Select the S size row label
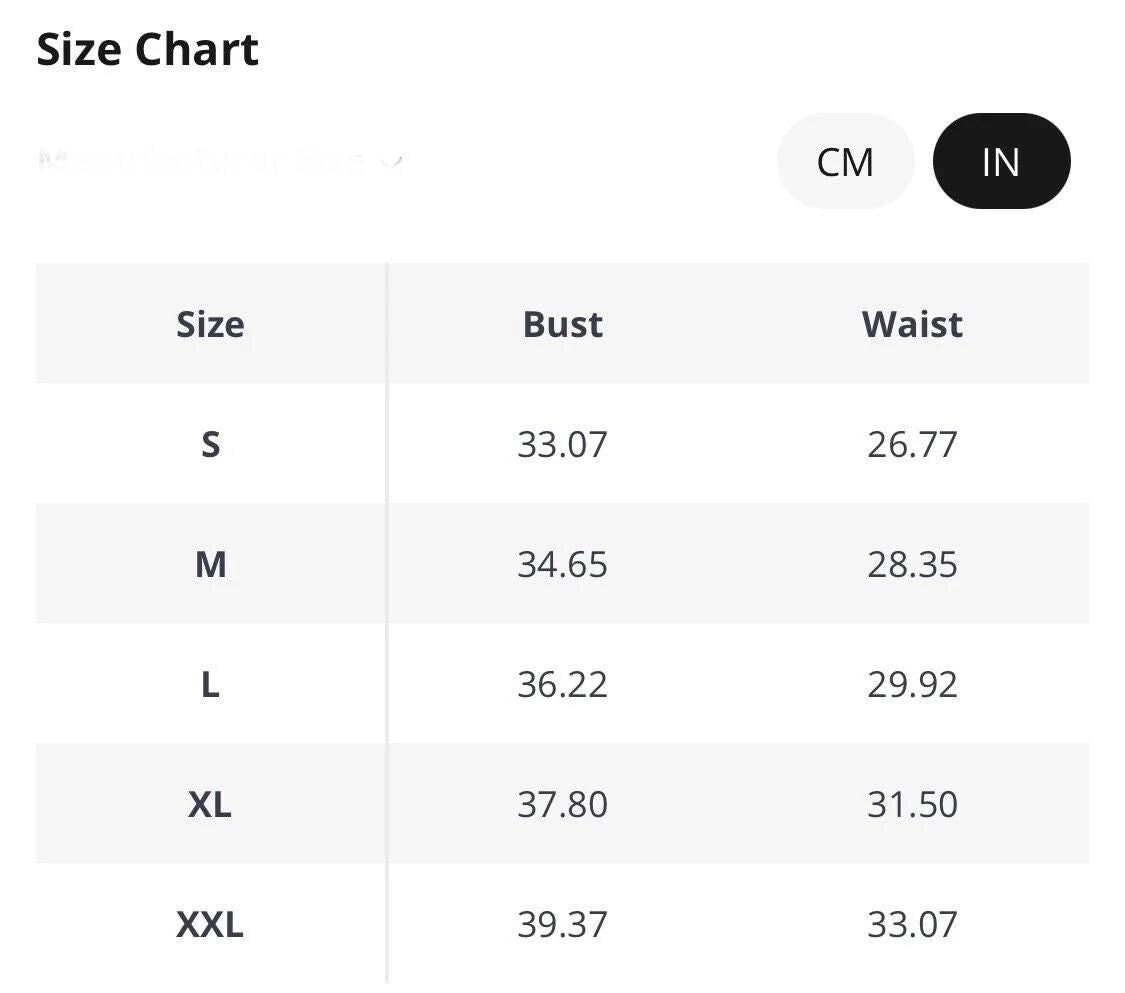 pos(210,445)
